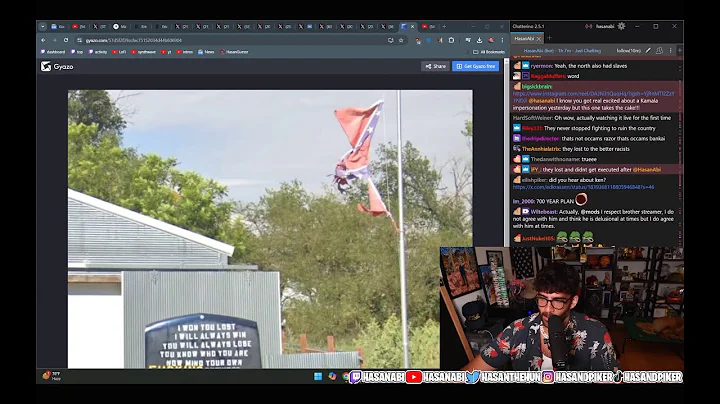This screenshot has height=404, width=720.
Task: Click the screen cast icon in address bar
Action: point(390,40)
